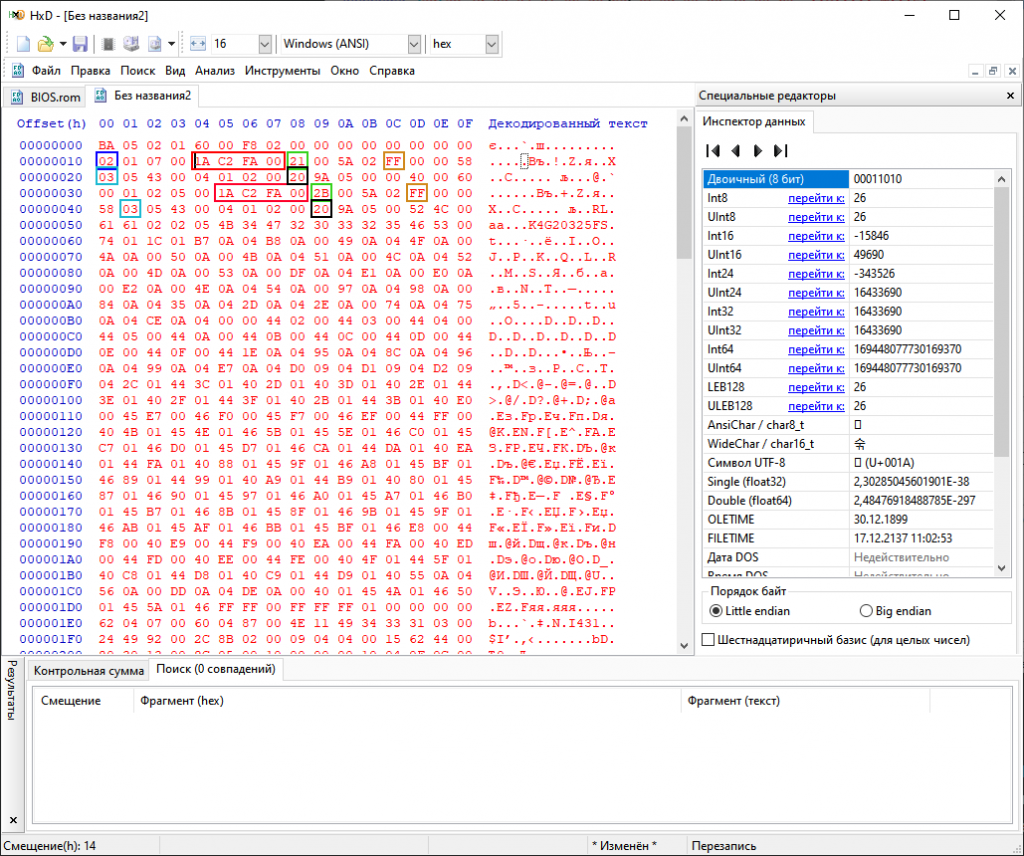
Task: Click the Save floppy disk icon
Action: pyautogui.click(x=80, y=44)
